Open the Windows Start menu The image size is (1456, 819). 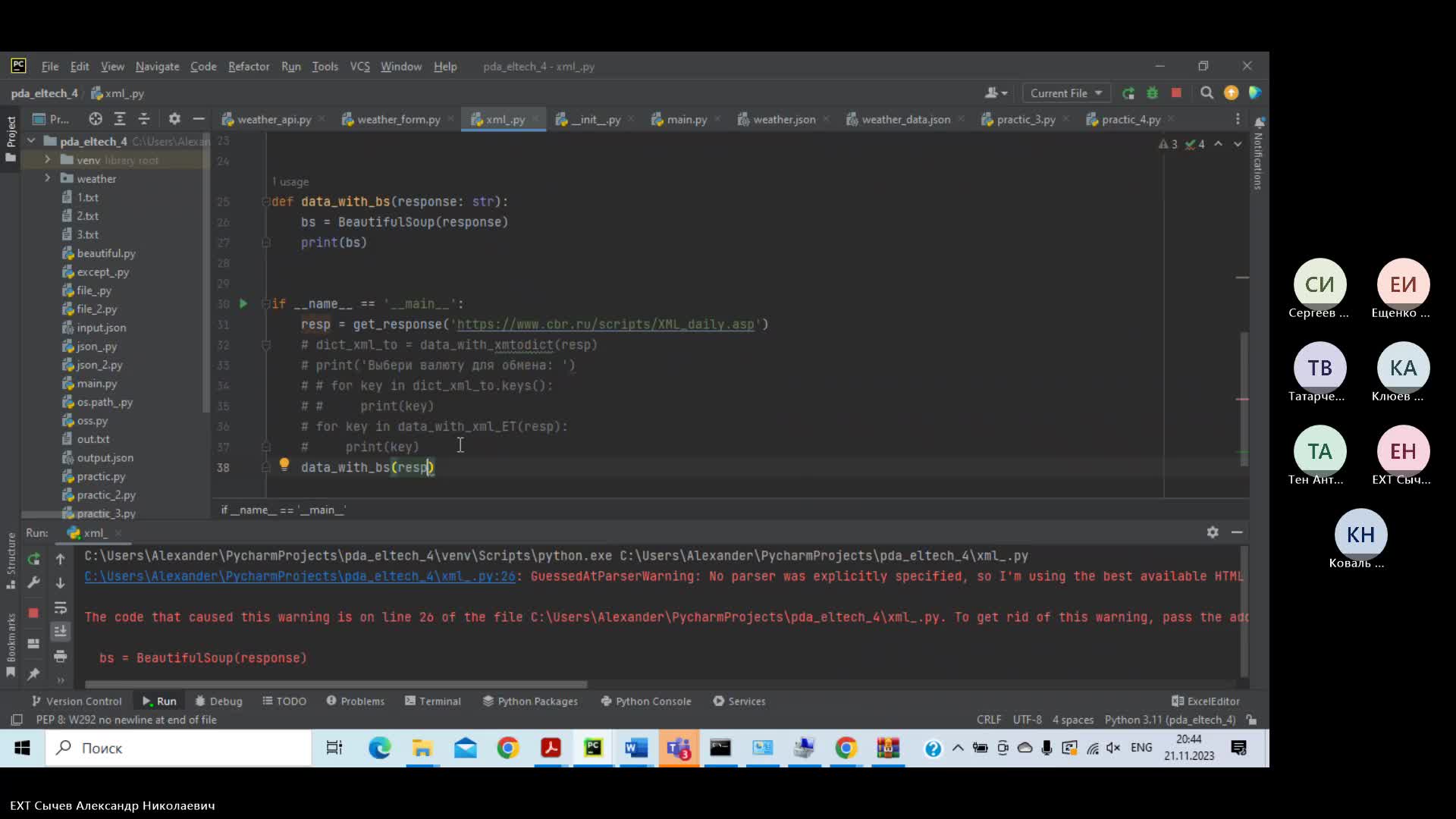tap(22, 748)
